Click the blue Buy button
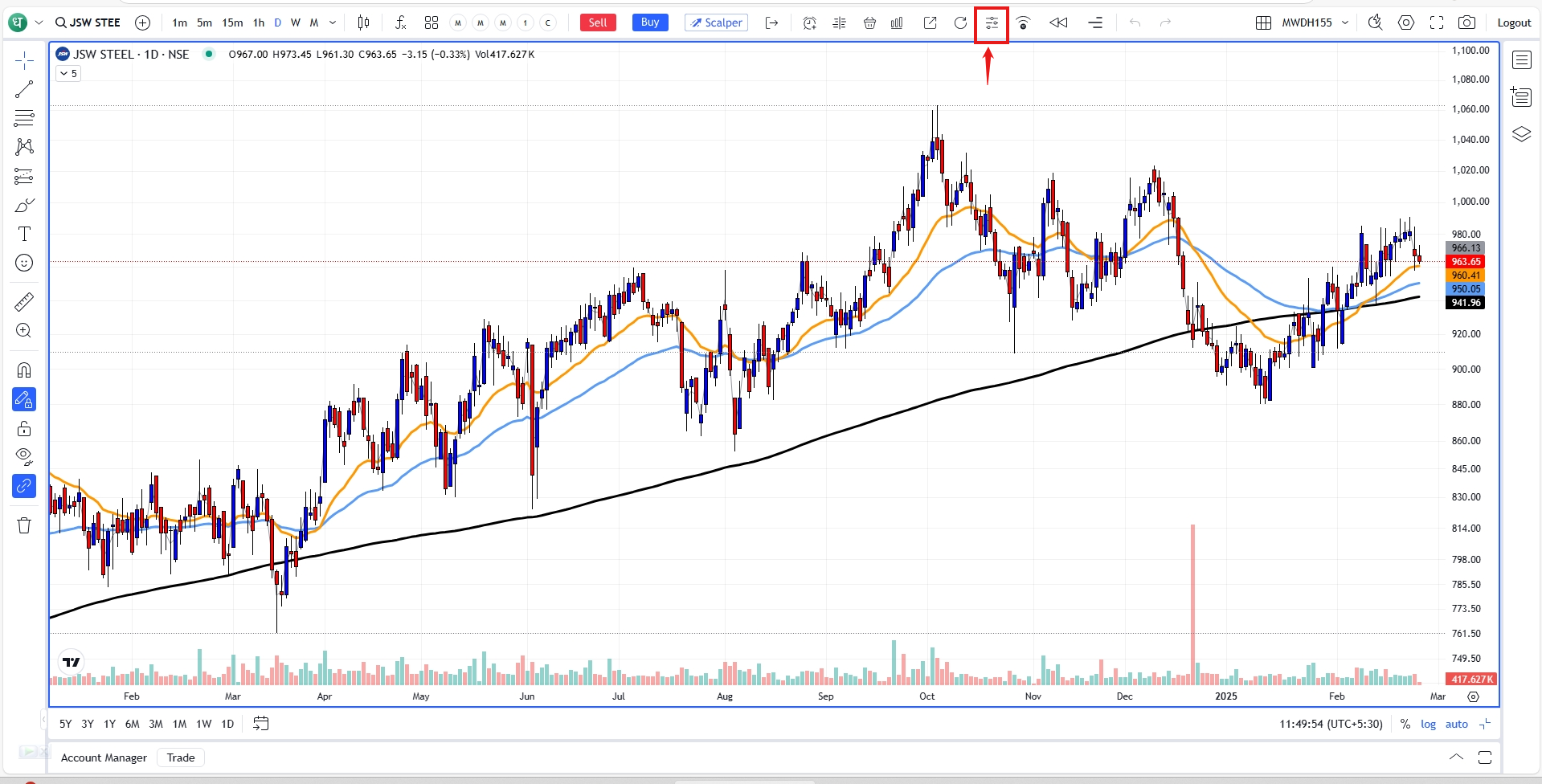Image resolution: width=1542 pixels, height=784 pixels. [650, 22]
